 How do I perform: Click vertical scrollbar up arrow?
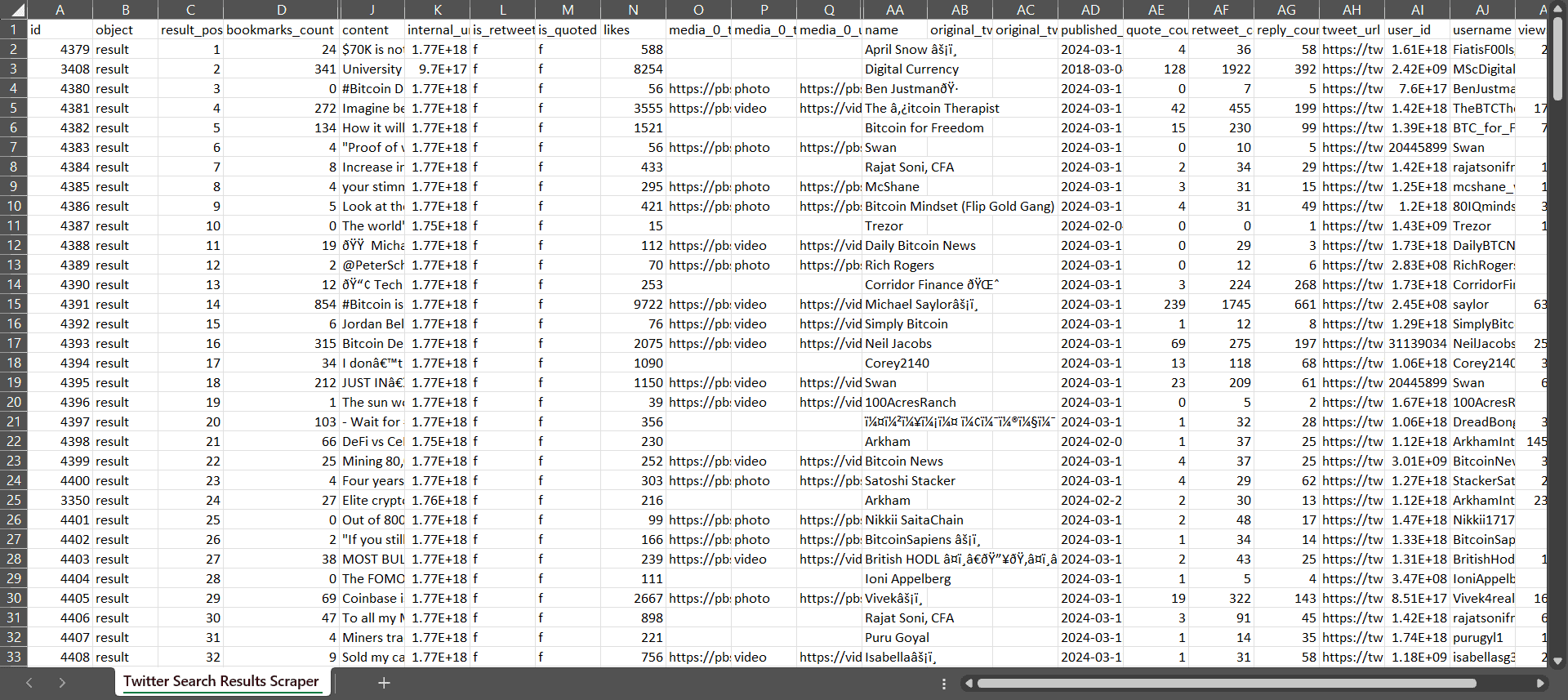tap(1557, 8)
